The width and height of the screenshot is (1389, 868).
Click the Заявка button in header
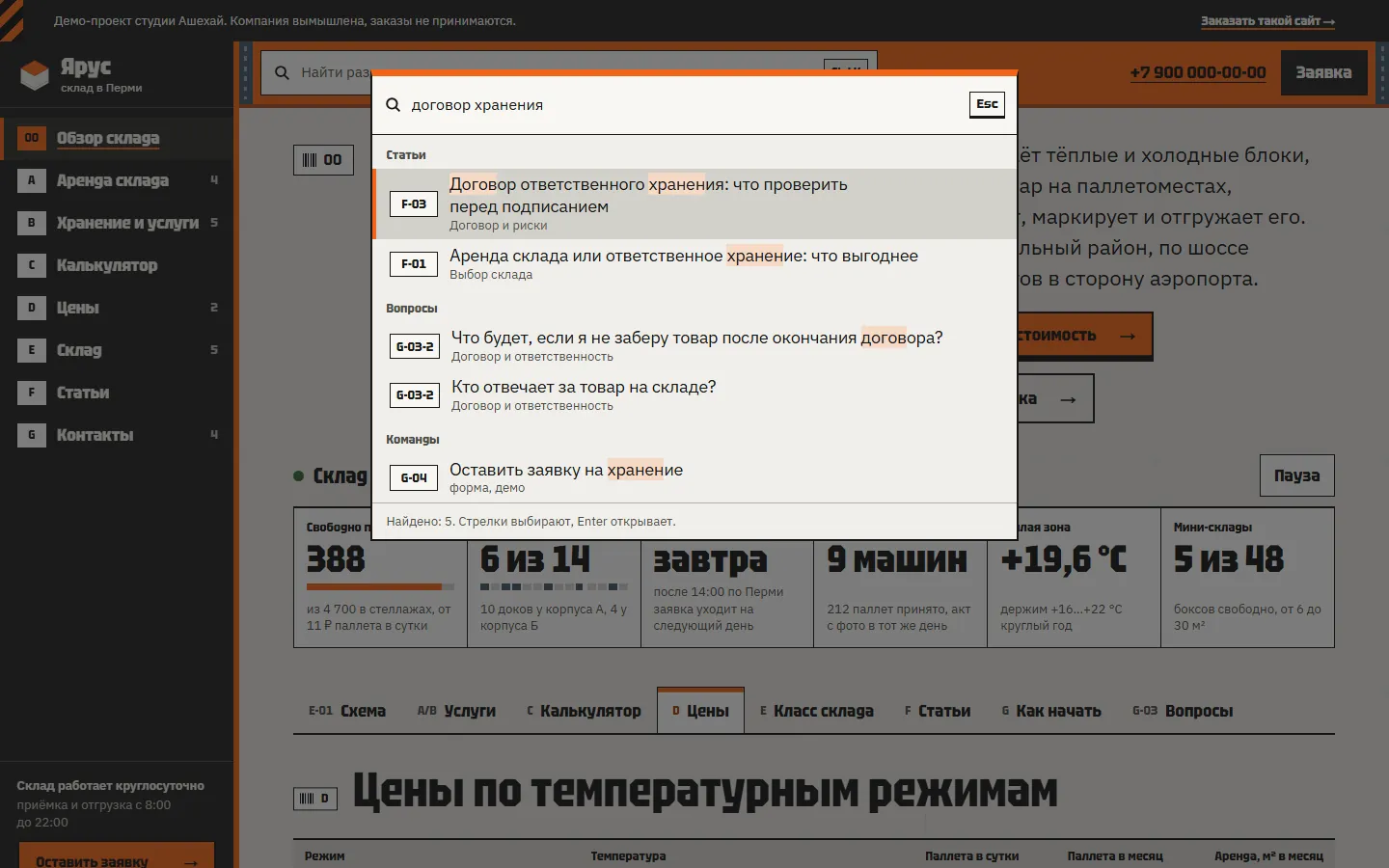pos(1323,72)
